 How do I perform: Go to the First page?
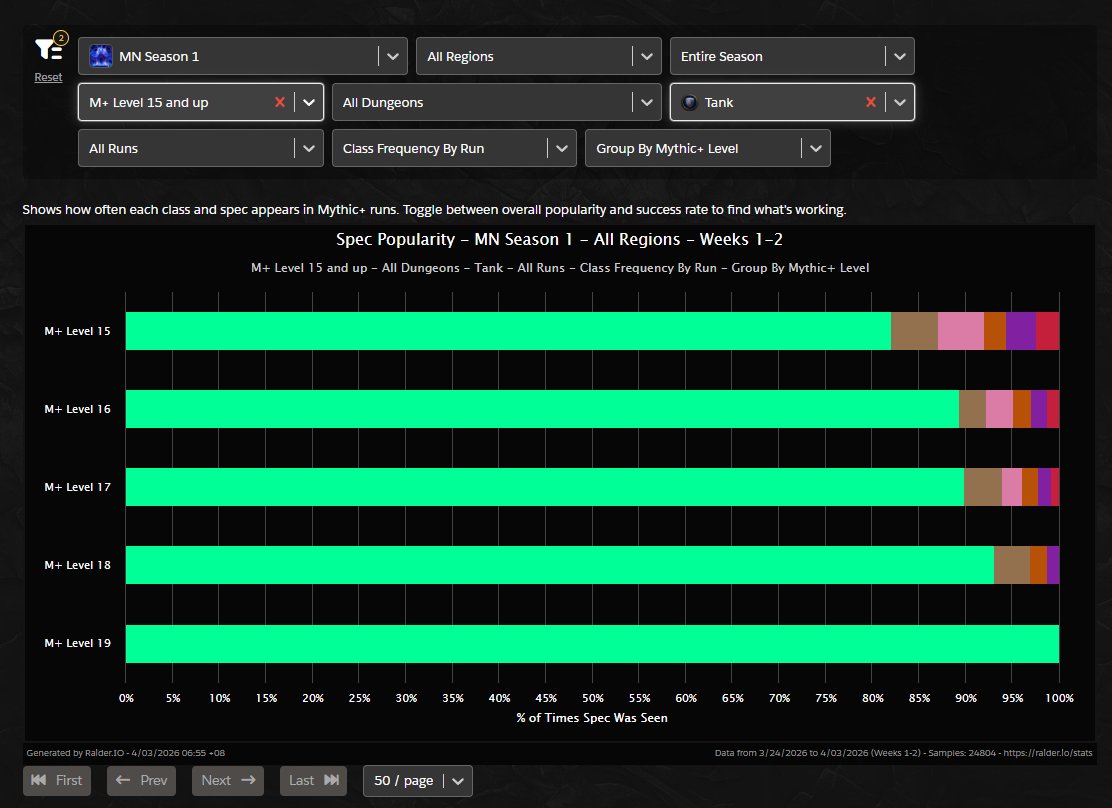coord(57,780)
